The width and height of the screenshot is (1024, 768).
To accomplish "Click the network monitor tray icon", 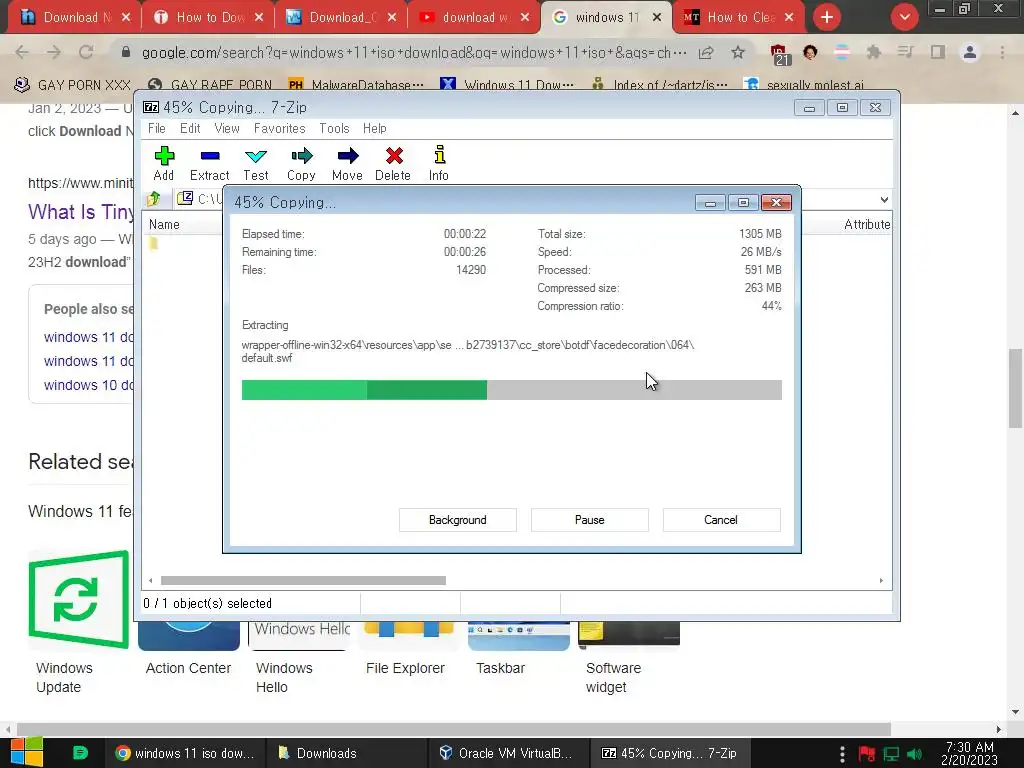I will click(891, 754).
